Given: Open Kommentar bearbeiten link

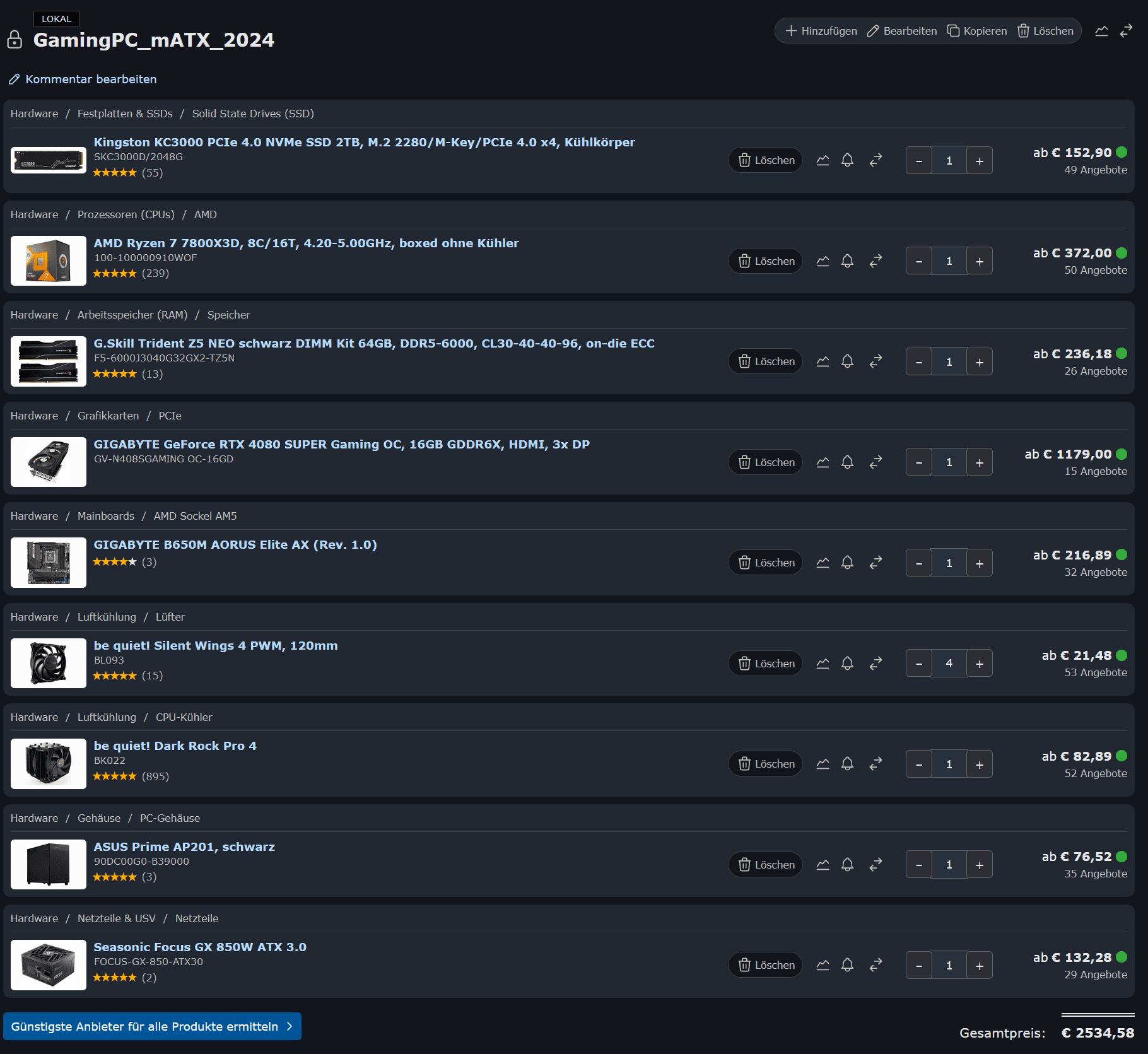Looking at the screenshot, I should coord(83,79).
